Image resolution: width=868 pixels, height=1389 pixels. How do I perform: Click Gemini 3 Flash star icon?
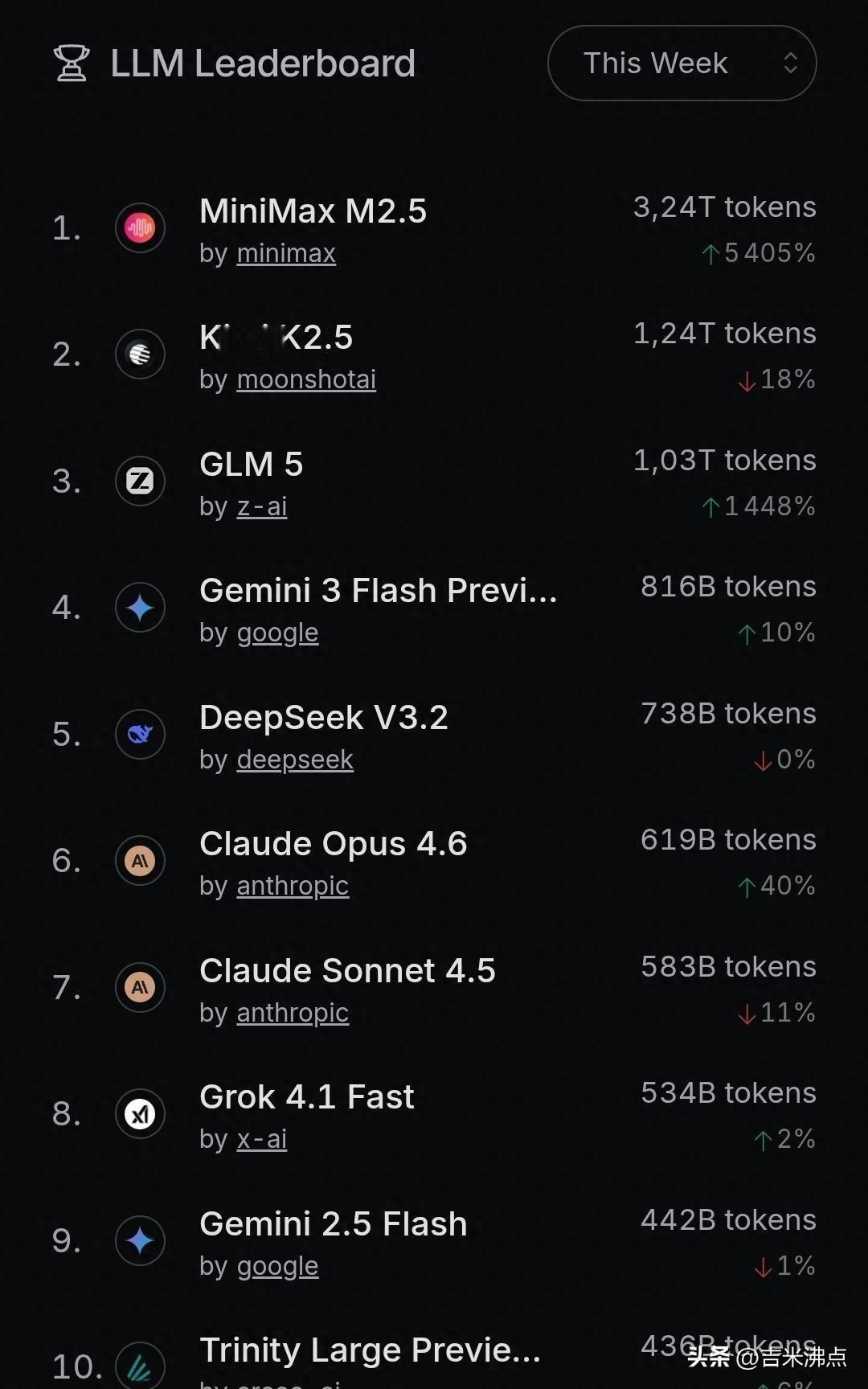coord(140,608)
